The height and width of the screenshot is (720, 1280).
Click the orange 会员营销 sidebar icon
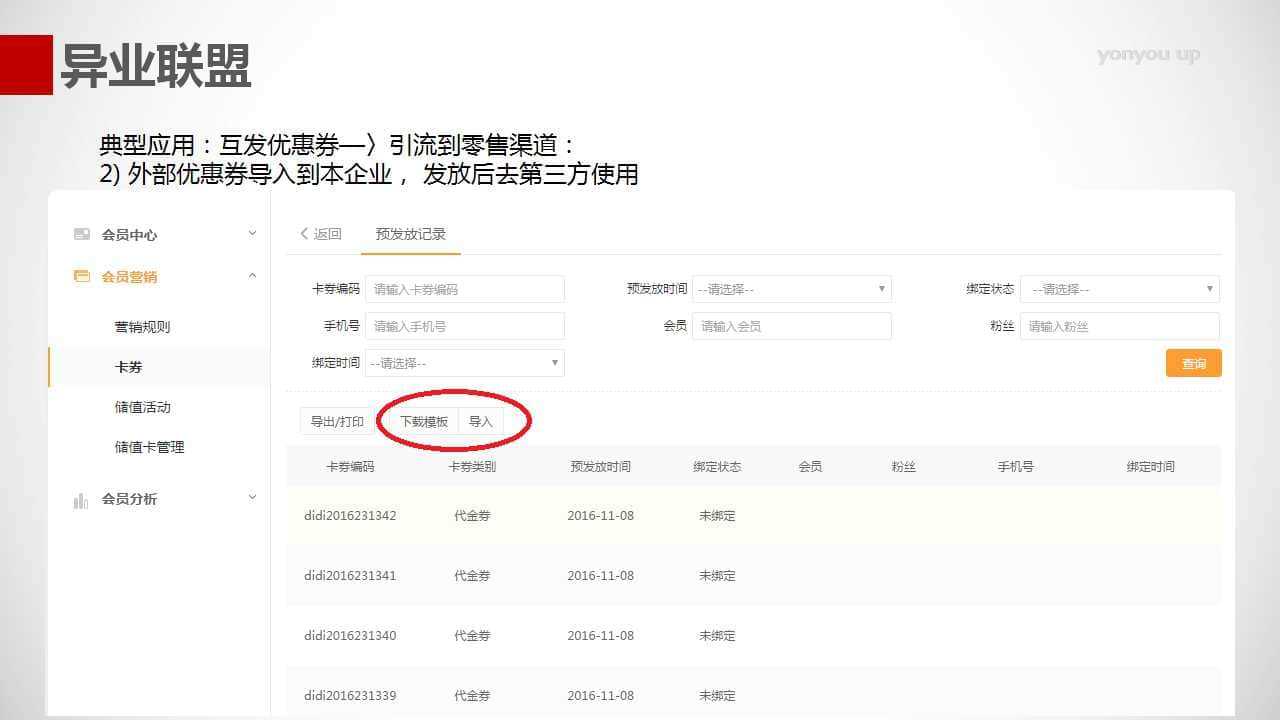click(82, 277)
